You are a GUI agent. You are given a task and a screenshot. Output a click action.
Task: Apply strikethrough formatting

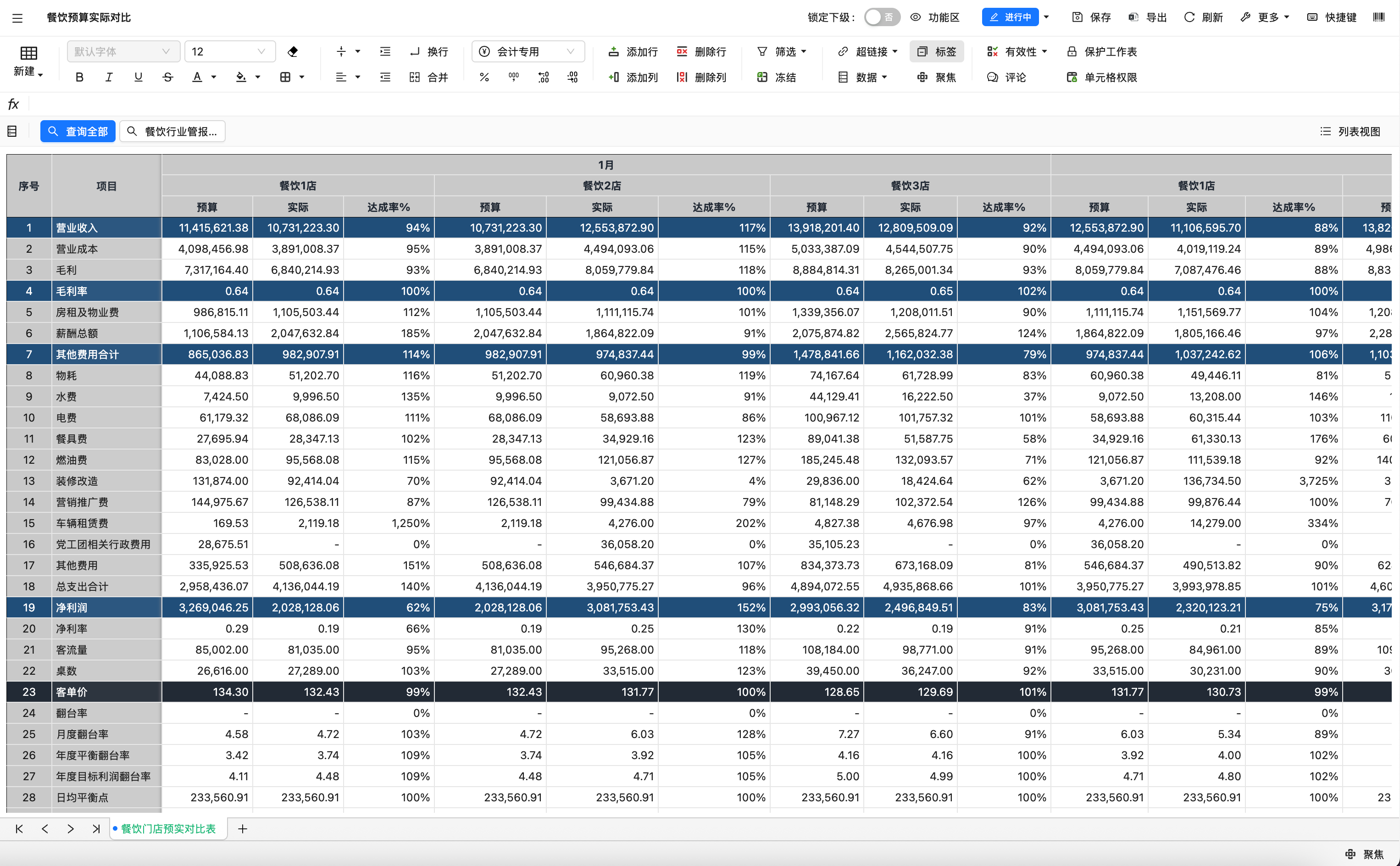167,78
